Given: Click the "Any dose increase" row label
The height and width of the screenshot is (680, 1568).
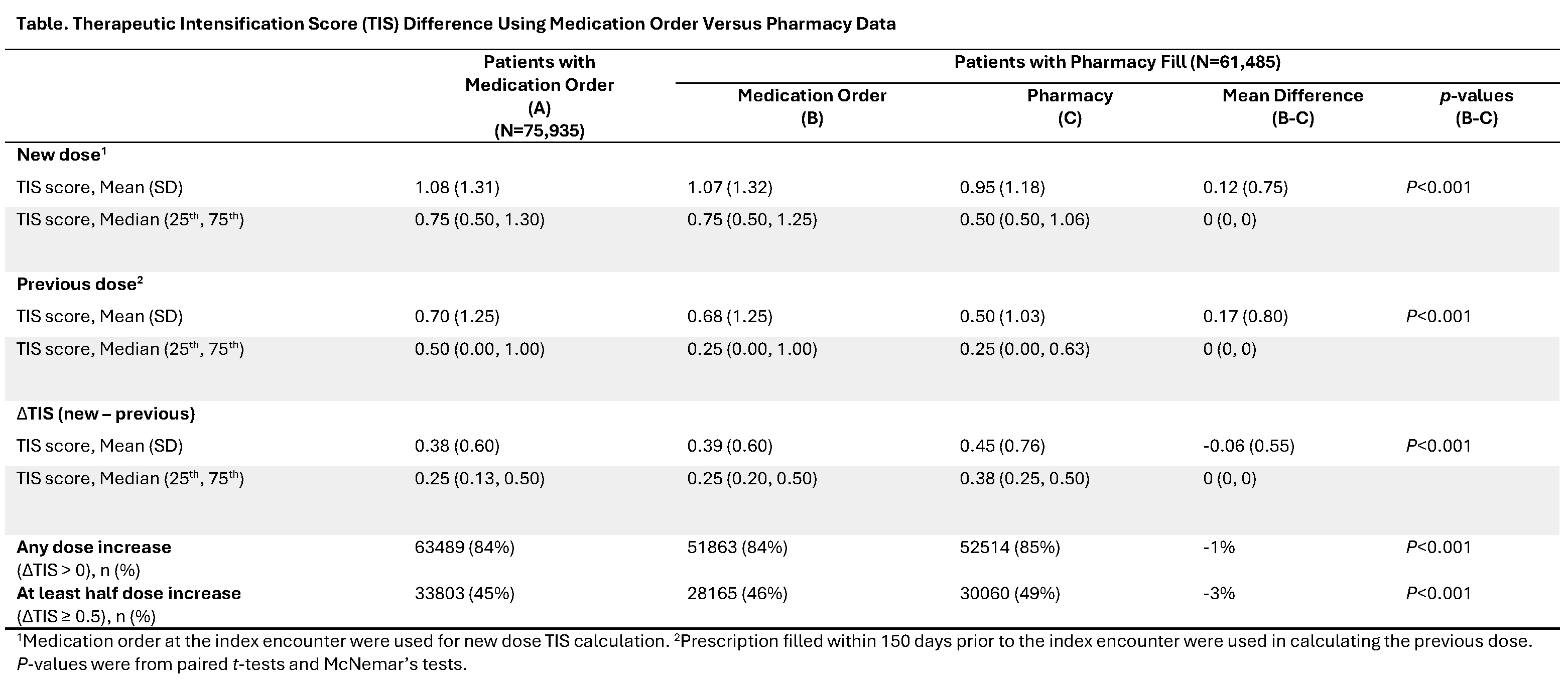Looking at the screenshot, I should pos(94,548).
